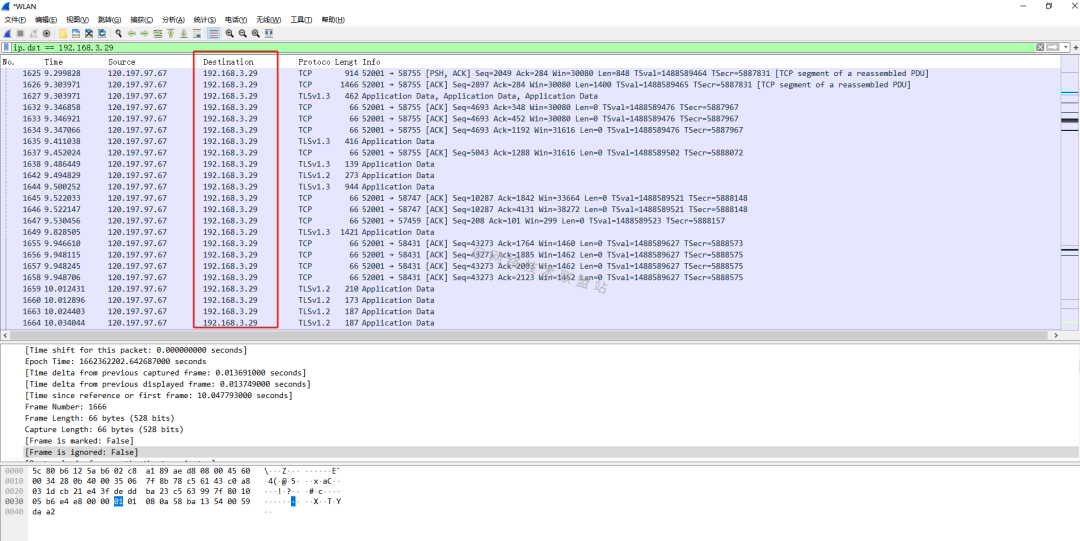
Task: Open the 电话(Y) menu
Action: [236, 19]
